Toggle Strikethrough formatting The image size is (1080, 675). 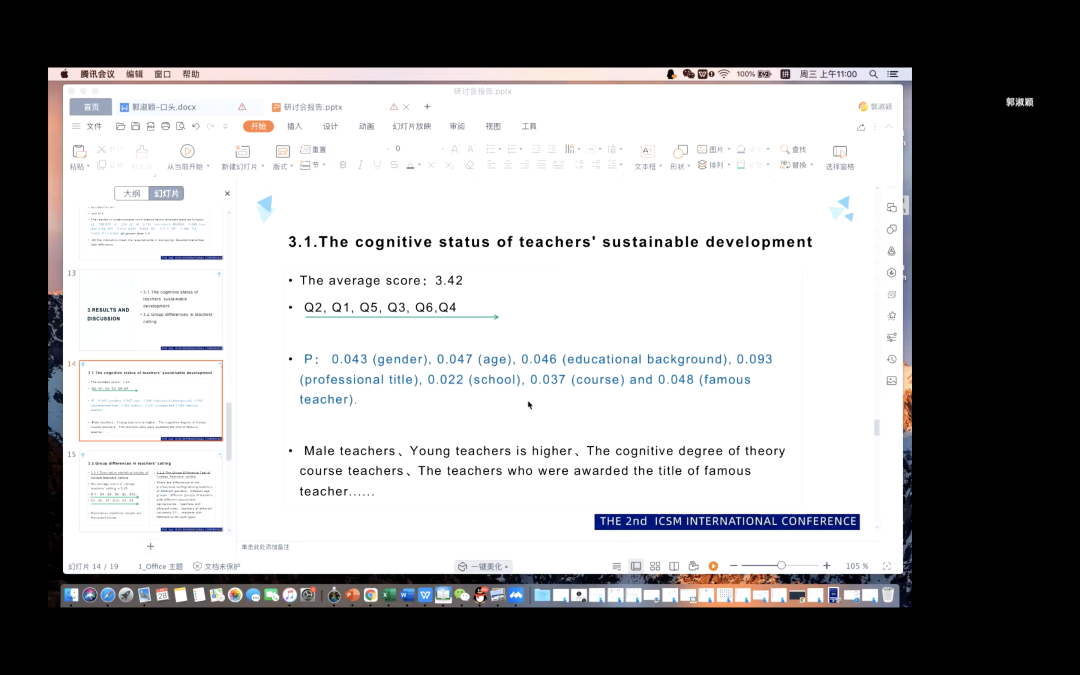(x=394, y=165)
